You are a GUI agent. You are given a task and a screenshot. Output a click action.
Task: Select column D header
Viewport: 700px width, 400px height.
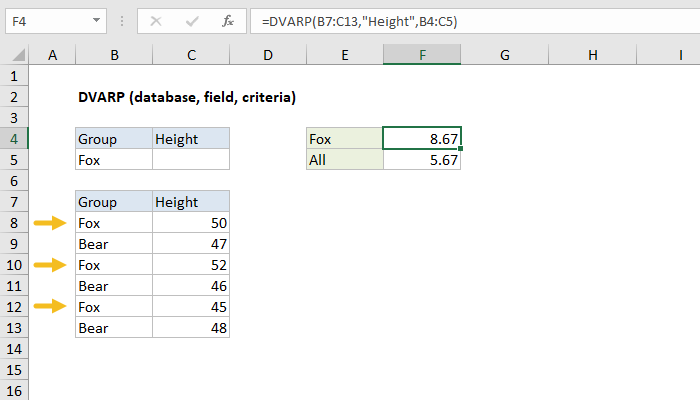[268, 55]
